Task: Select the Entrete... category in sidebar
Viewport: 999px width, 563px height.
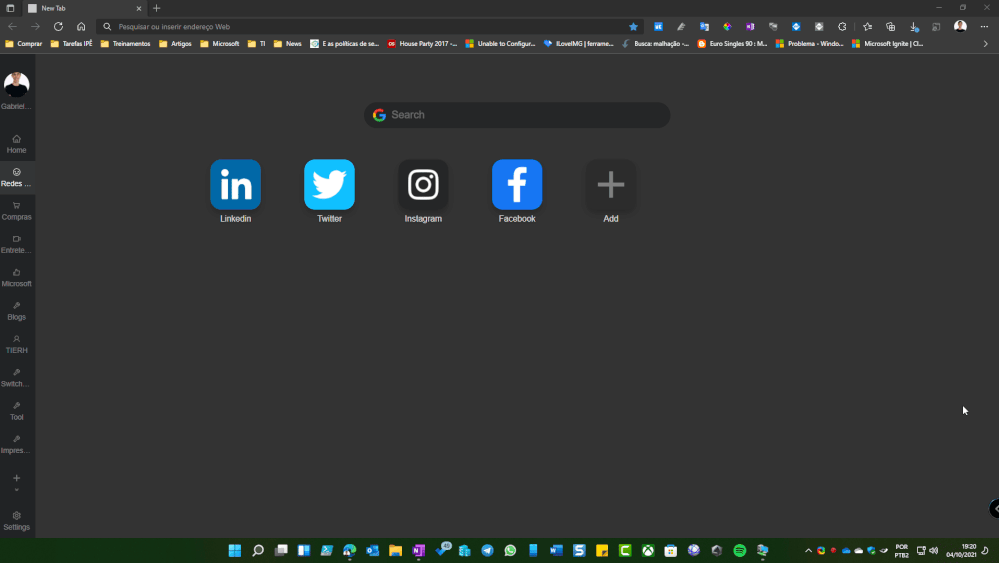Action: (17, 244)
